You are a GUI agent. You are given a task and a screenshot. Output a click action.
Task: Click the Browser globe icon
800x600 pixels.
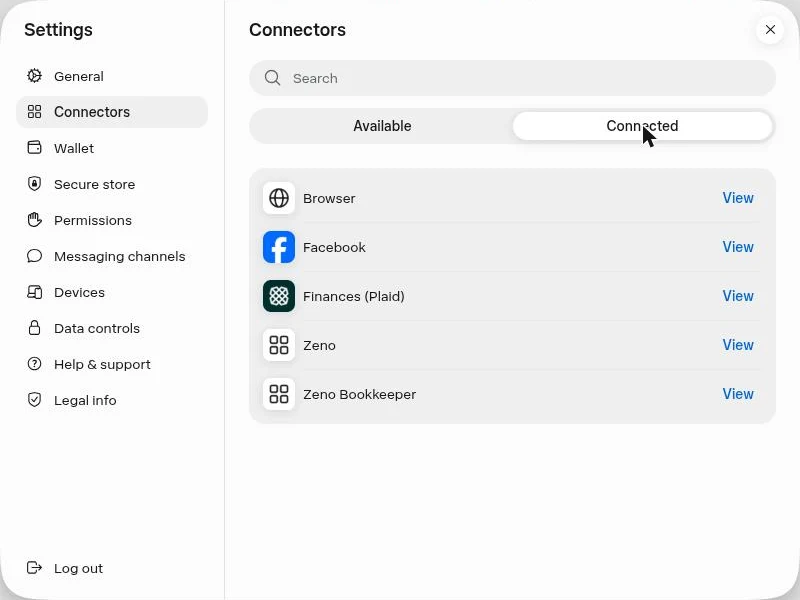coord(279,198)
